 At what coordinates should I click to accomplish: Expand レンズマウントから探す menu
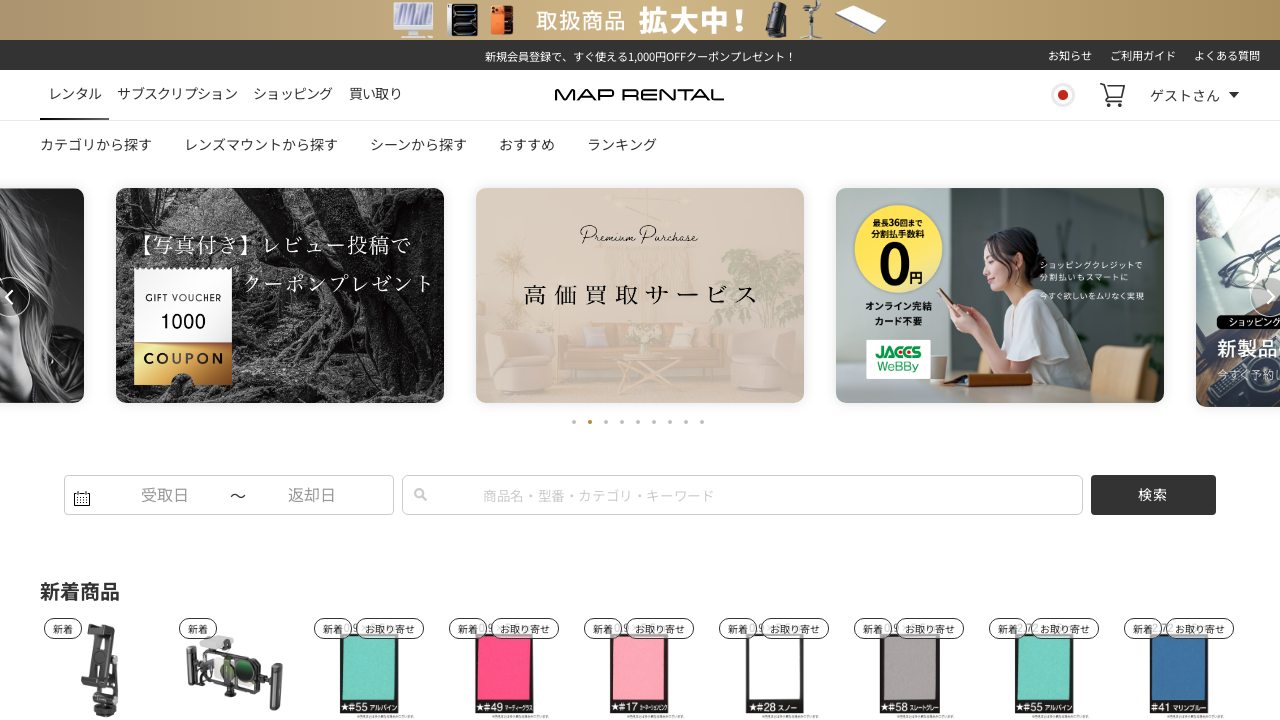[261, 145]
